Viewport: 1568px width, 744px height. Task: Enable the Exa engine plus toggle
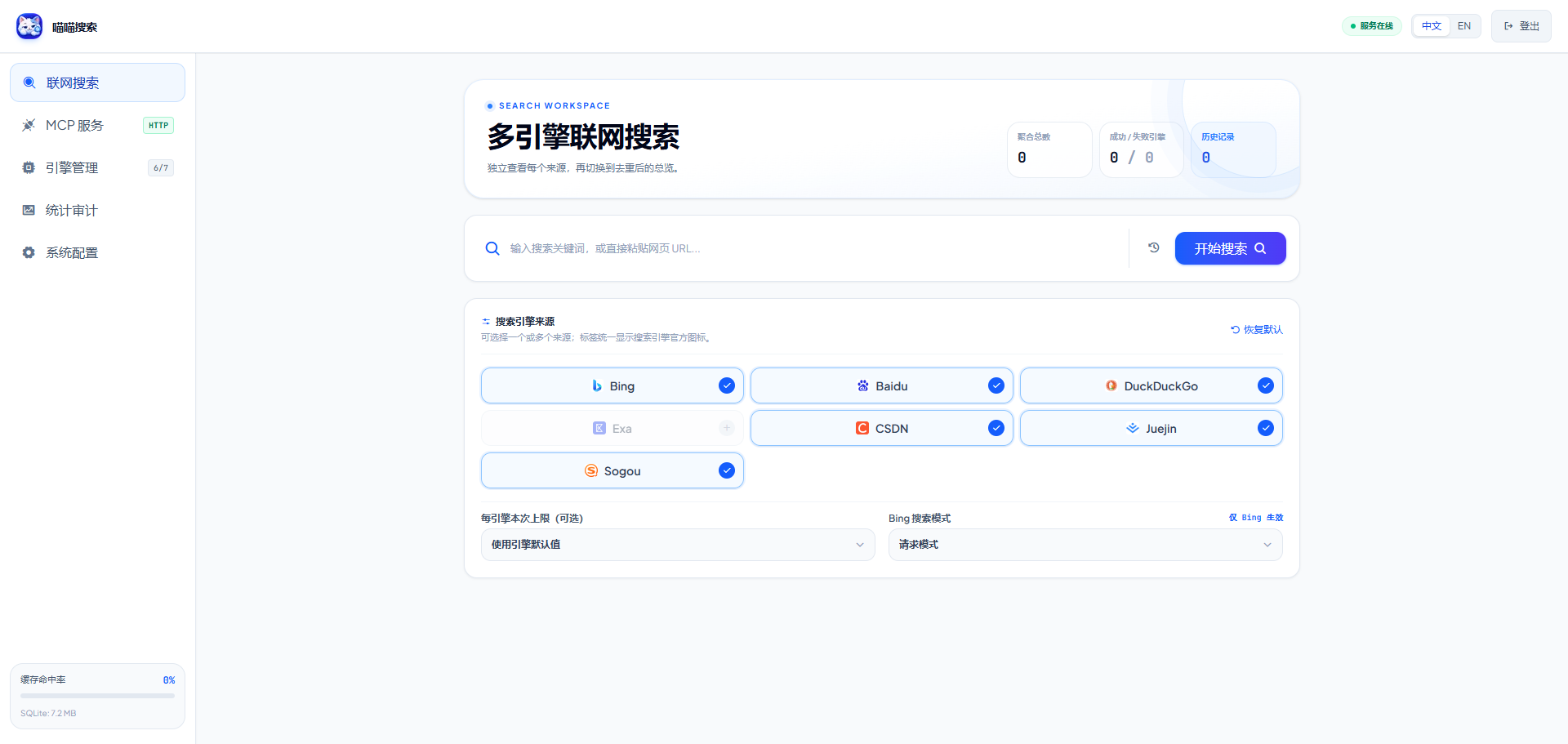click(x=727, y=428)
